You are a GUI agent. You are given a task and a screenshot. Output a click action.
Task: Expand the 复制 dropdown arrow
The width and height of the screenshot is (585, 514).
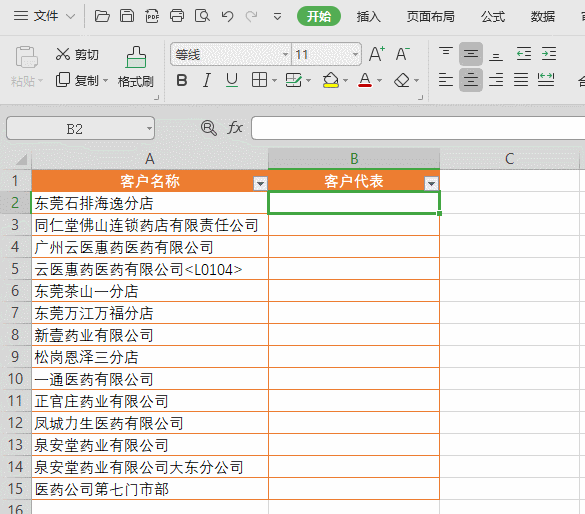click(x=105, y=80)
